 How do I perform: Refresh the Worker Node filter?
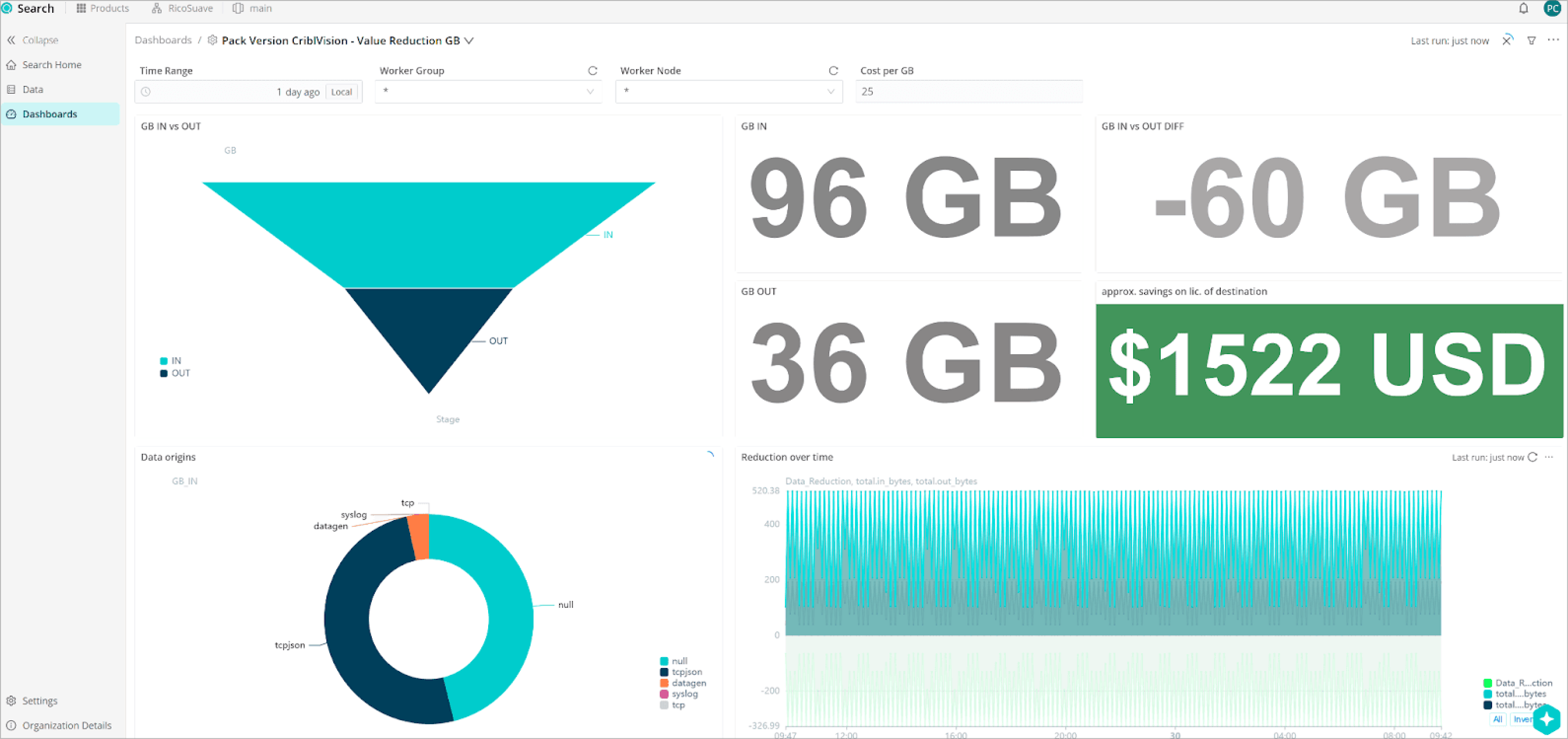coord(833,70)
